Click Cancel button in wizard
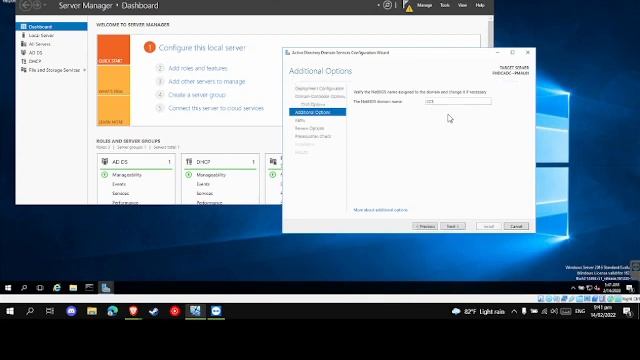640x360 pixels. click(x=516, y=226)
